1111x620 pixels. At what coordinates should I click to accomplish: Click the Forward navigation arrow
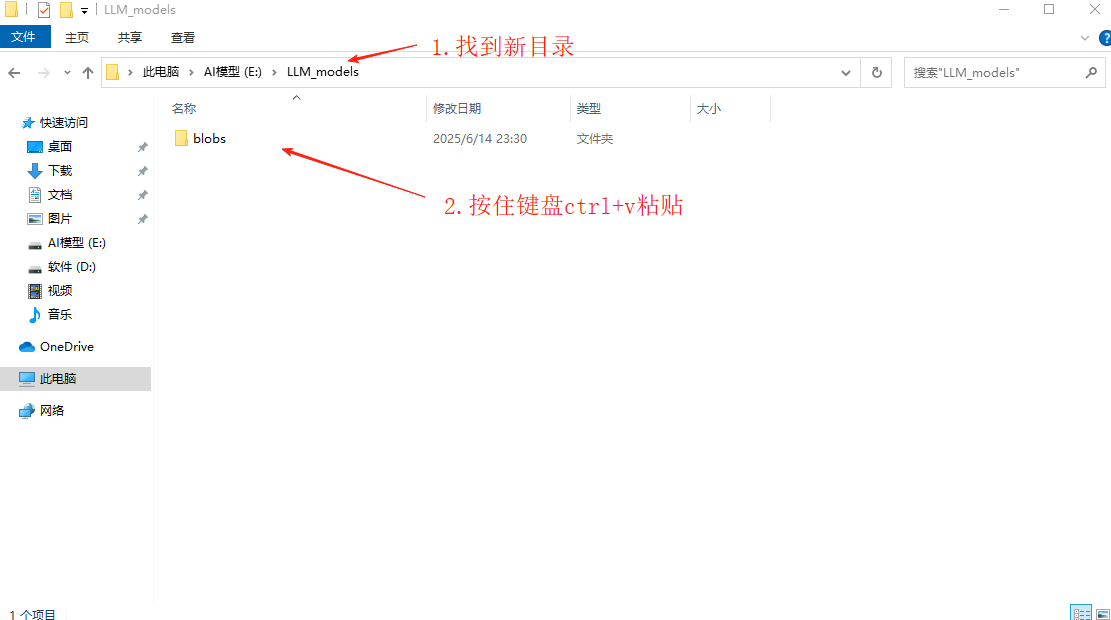pos(44,72)
